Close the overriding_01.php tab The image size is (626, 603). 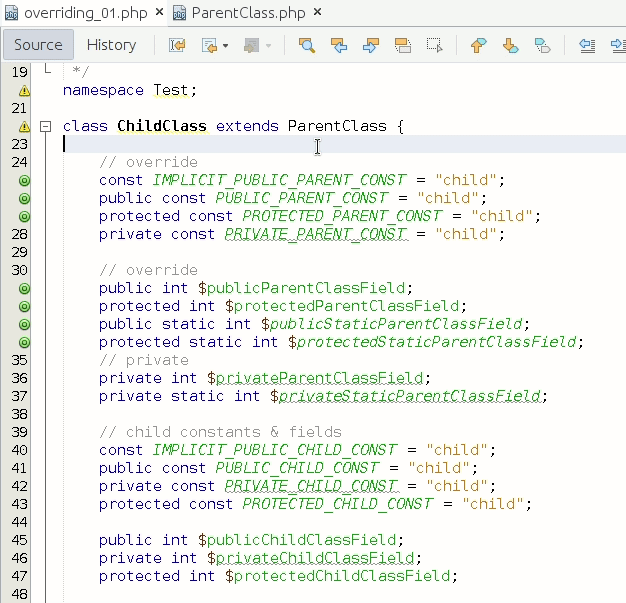(x=159, y=12)
